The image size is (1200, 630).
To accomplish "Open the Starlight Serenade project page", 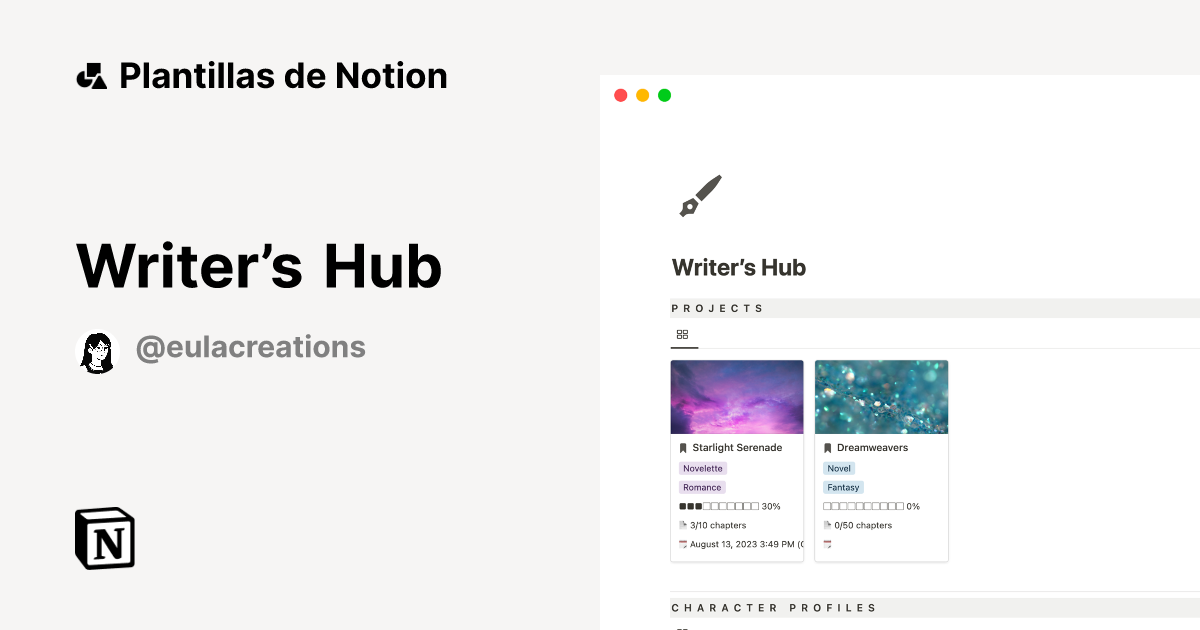I will [737, 447].
